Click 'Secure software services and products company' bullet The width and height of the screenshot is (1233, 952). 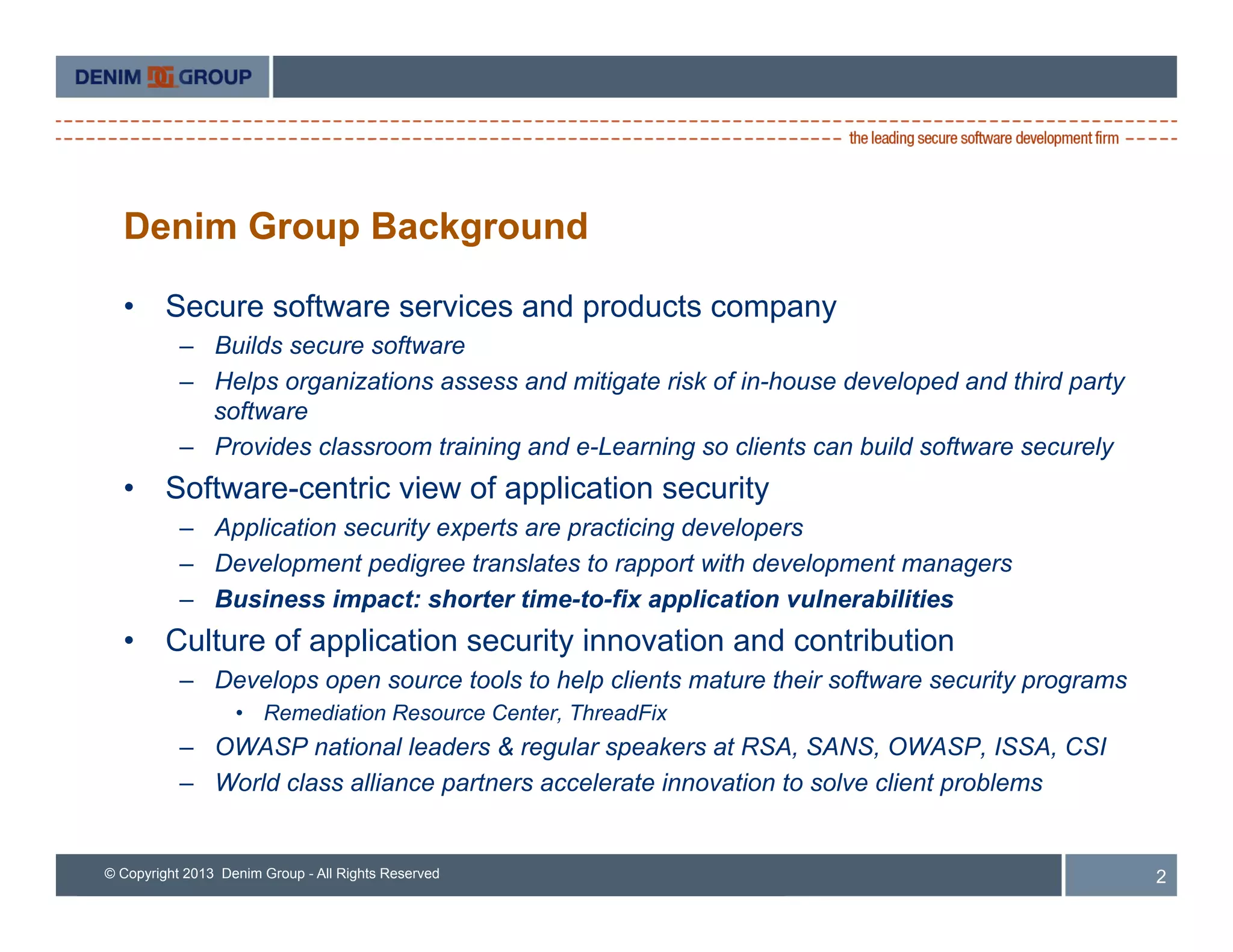click(500, 306)
